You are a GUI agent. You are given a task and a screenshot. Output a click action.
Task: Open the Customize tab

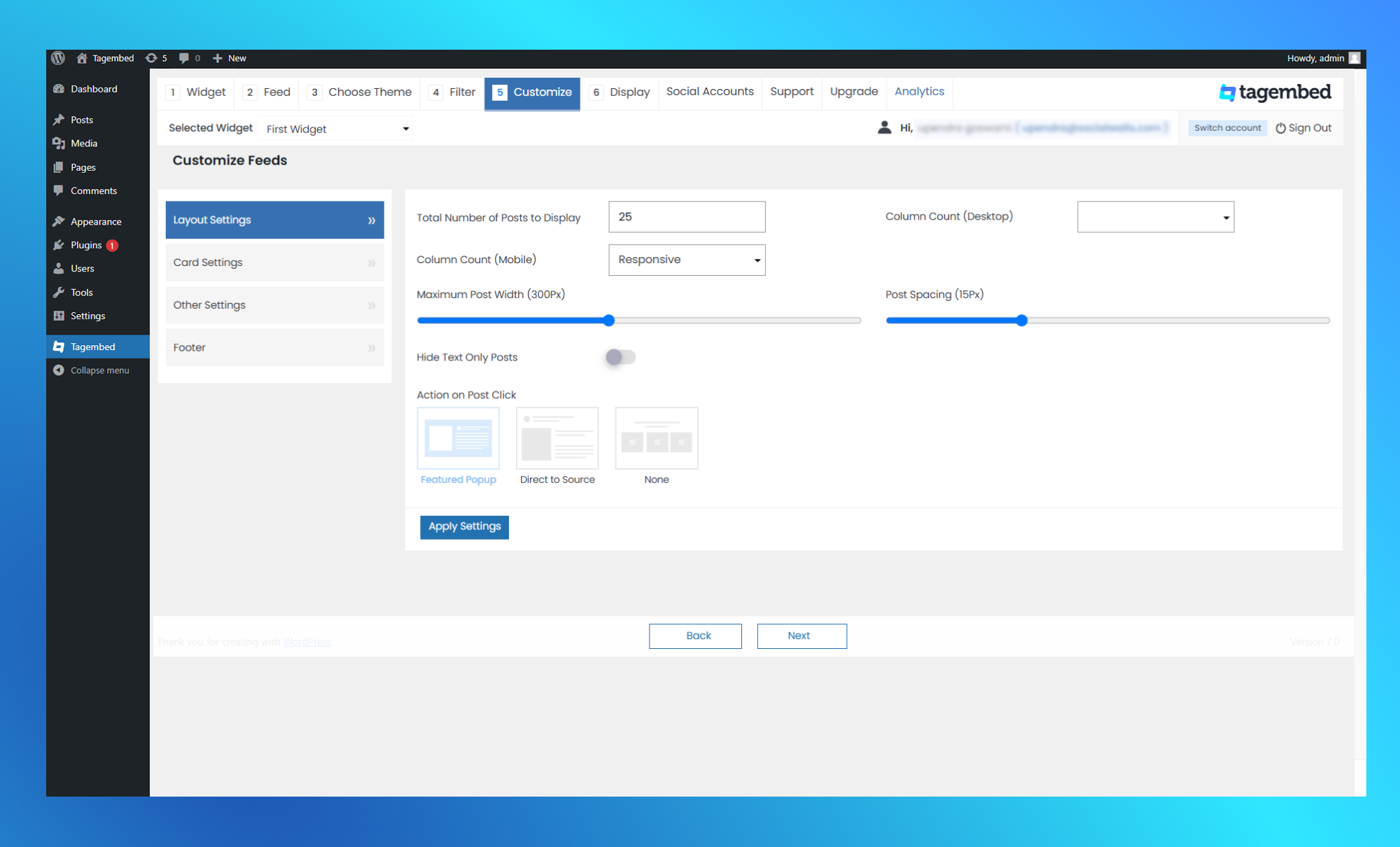532,93
